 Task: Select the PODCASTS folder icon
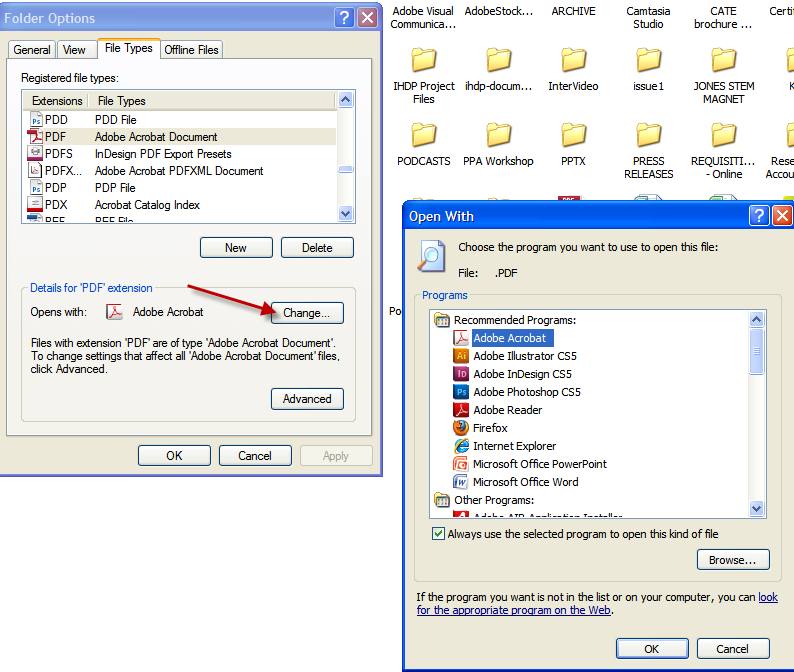click(423, 135)
